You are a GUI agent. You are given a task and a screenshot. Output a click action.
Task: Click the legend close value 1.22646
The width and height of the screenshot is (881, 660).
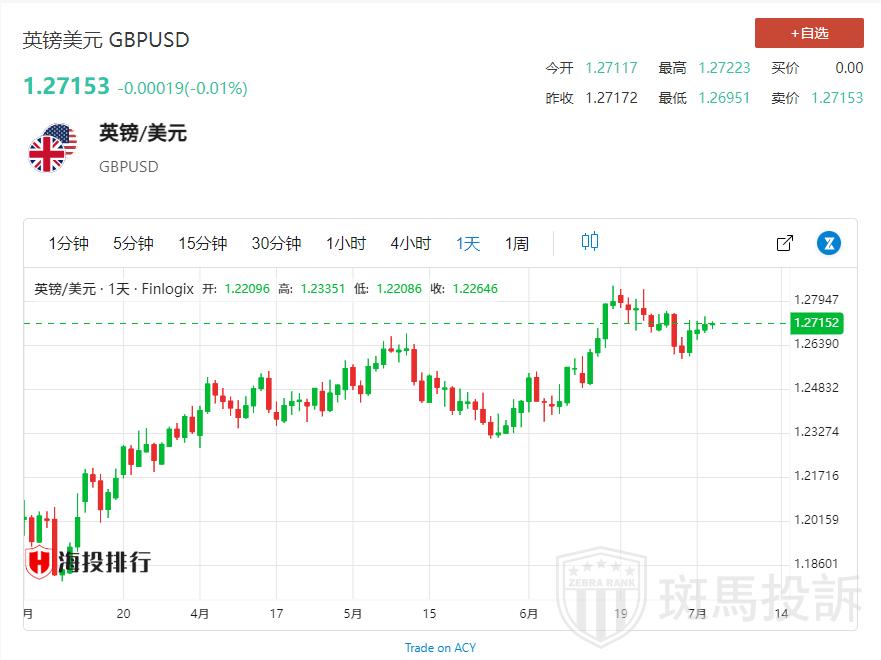[475, 289]
